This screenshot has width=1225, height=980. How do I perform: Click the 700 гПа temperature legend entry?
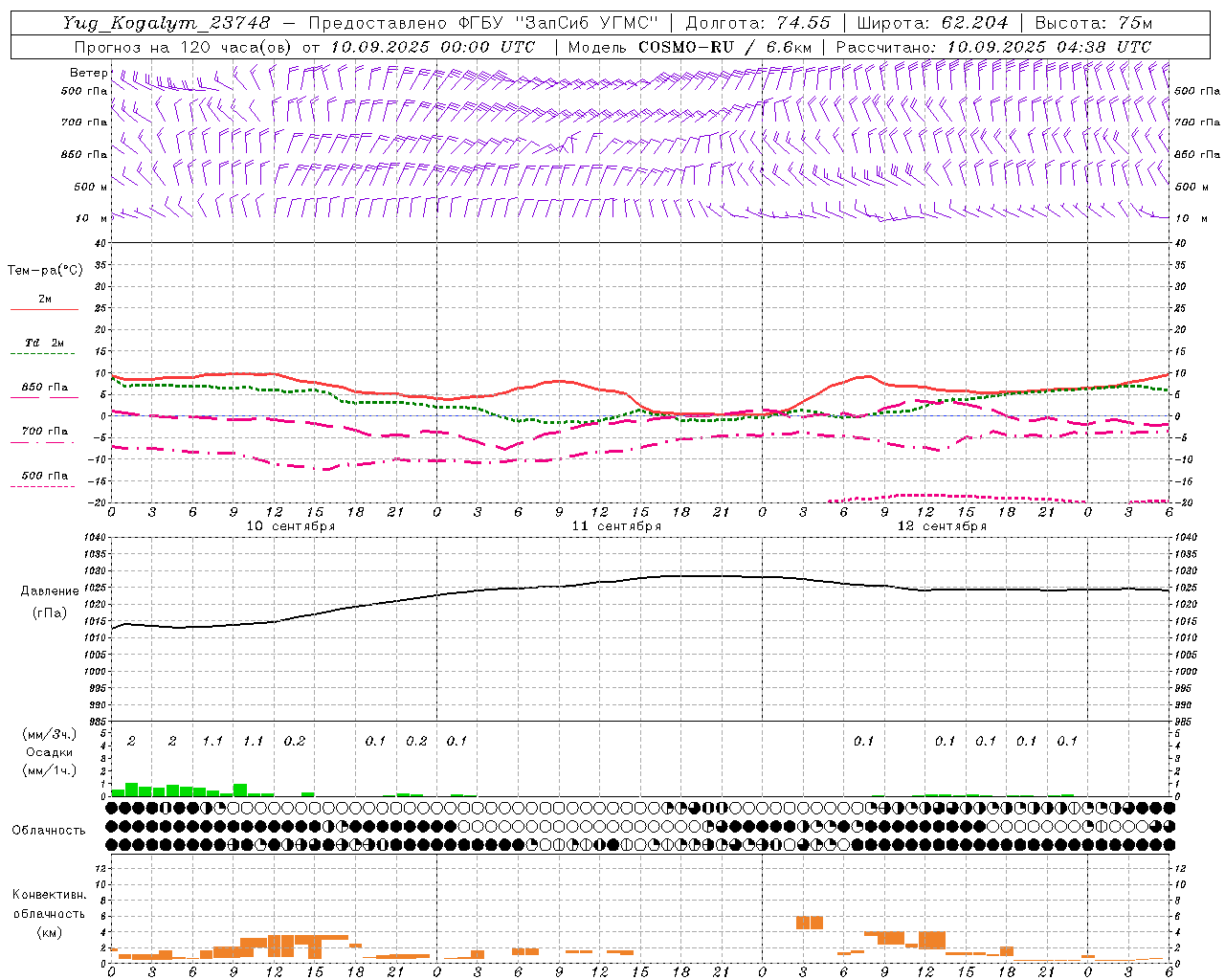pos(45,432)
